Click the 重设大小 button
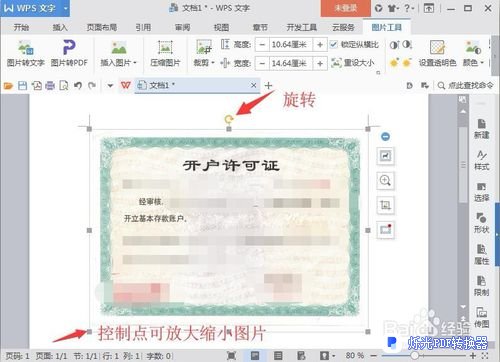This screenshot has width=500, height=362. [353, 63]
